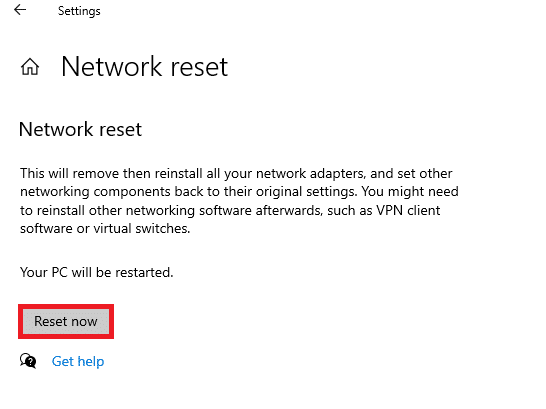Click the Reset now button
546x409 pixels.
pos(66,321)
